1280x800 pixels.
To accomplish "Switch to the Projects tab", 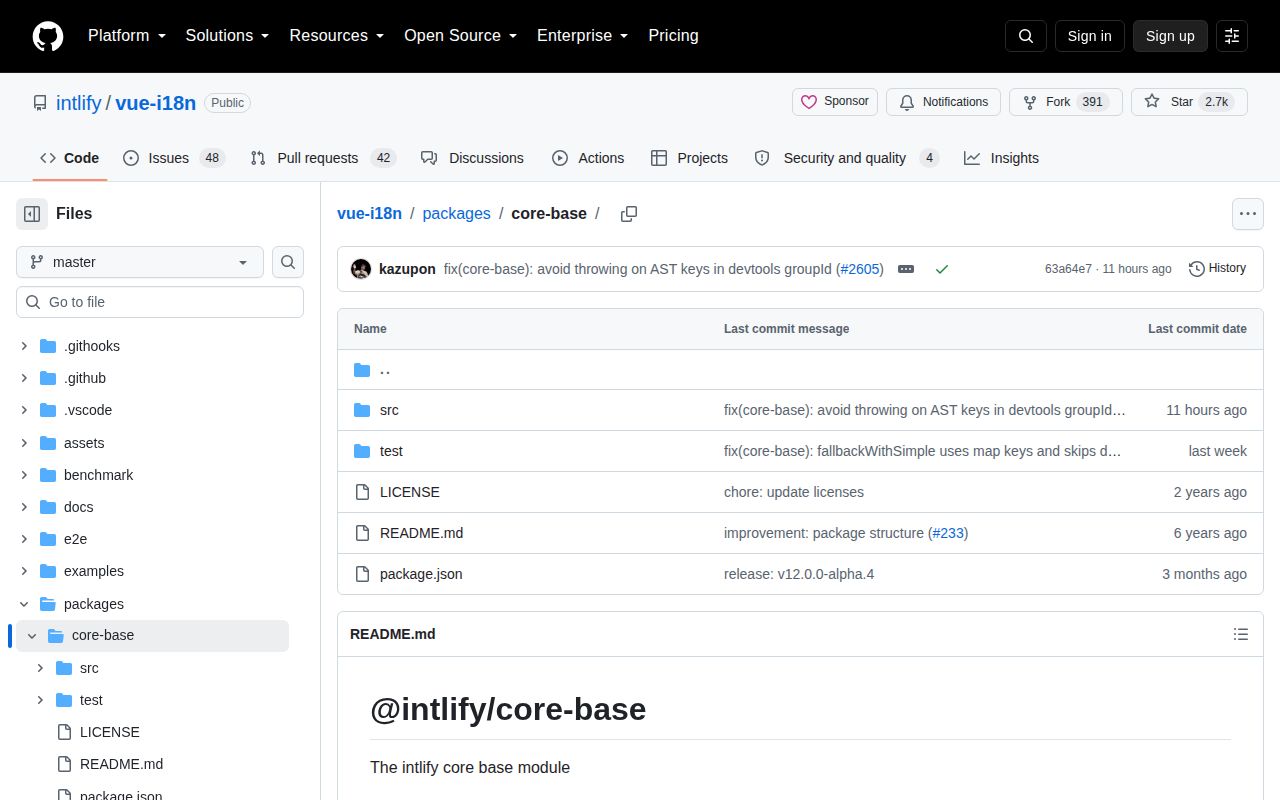I will tap(689, 158).
